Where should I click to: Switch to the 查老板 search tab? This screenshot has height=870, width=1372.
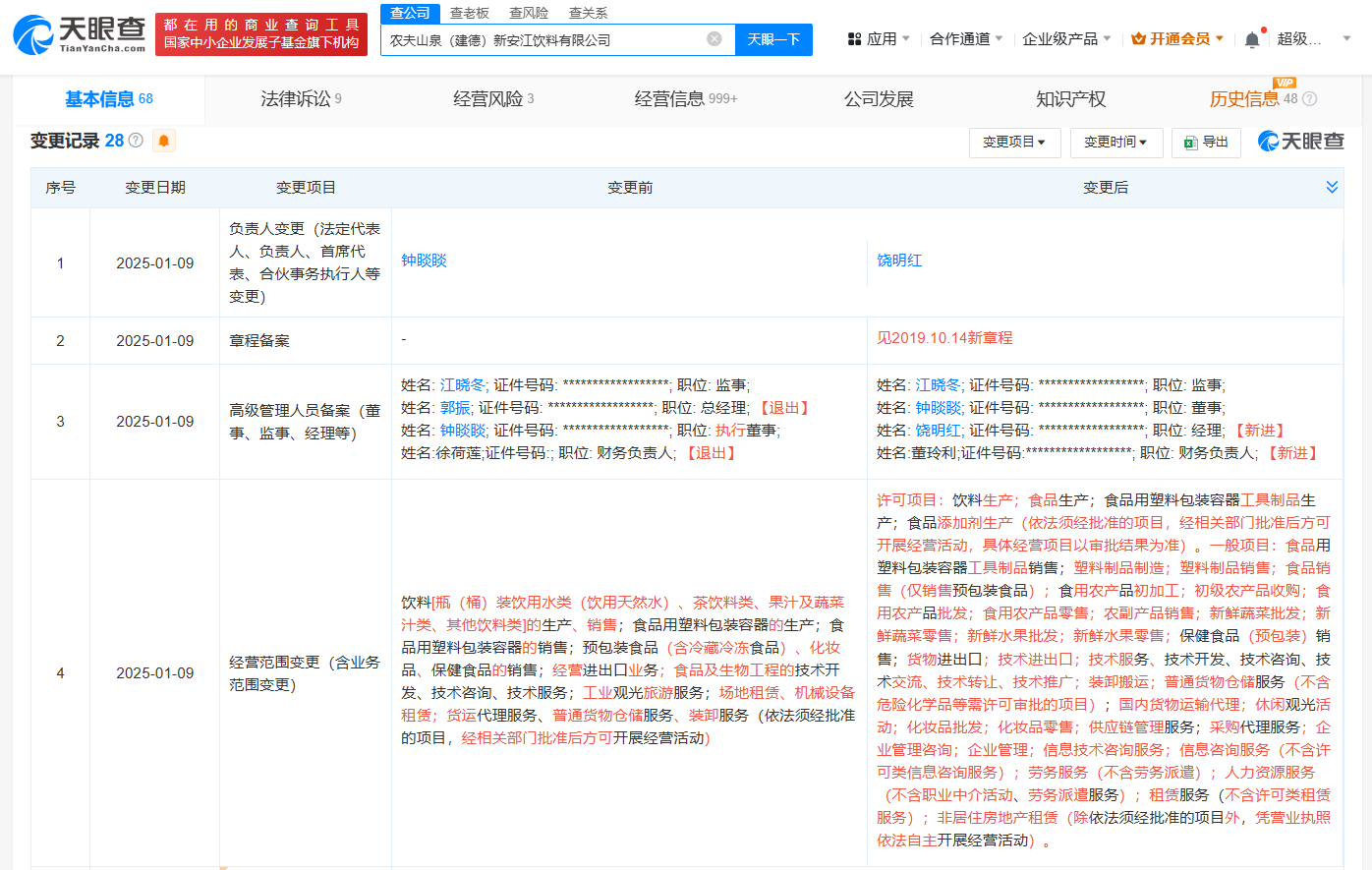tap(469, 13)
